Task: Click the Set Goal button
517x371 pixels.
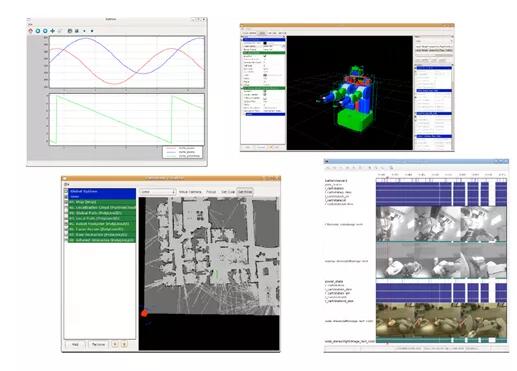Action: [228, 192]
